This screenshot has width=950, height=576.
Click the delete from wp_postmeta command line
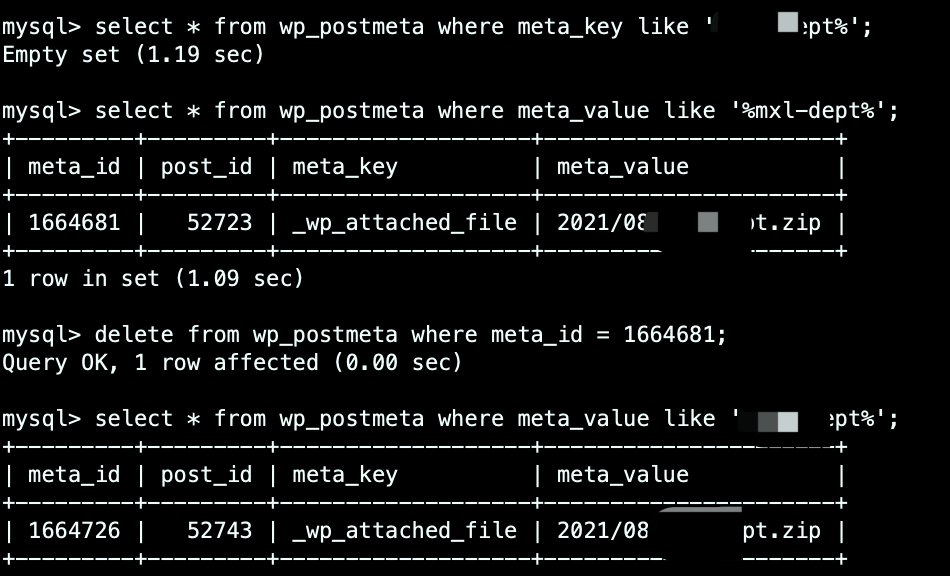coord(364,334)
